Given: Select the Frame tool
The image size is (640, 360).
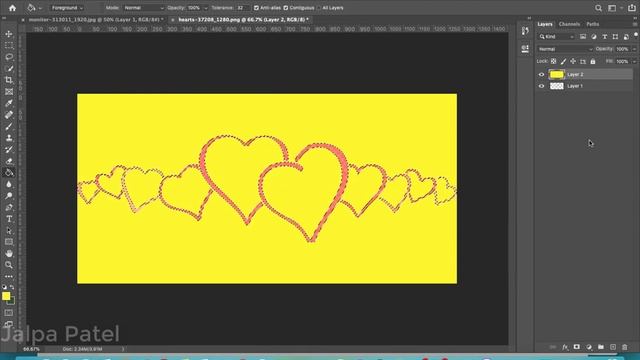Looking at the screenshot, I should 9,91.
